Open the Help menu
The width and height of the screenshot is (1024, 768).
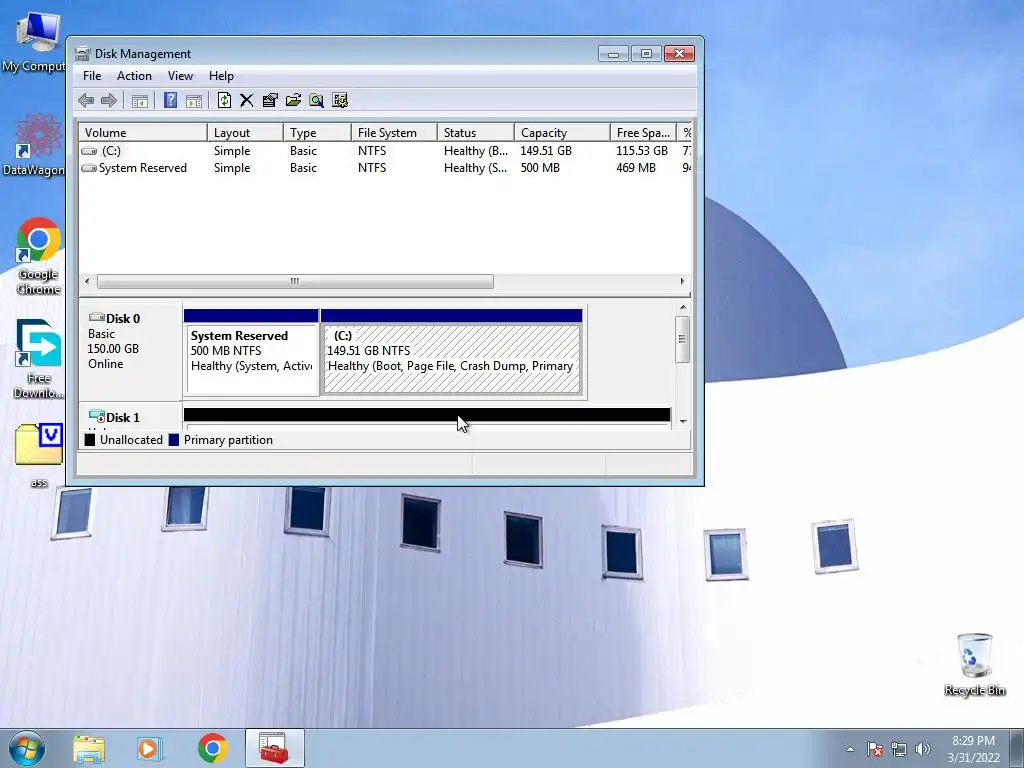coord(221,76)
